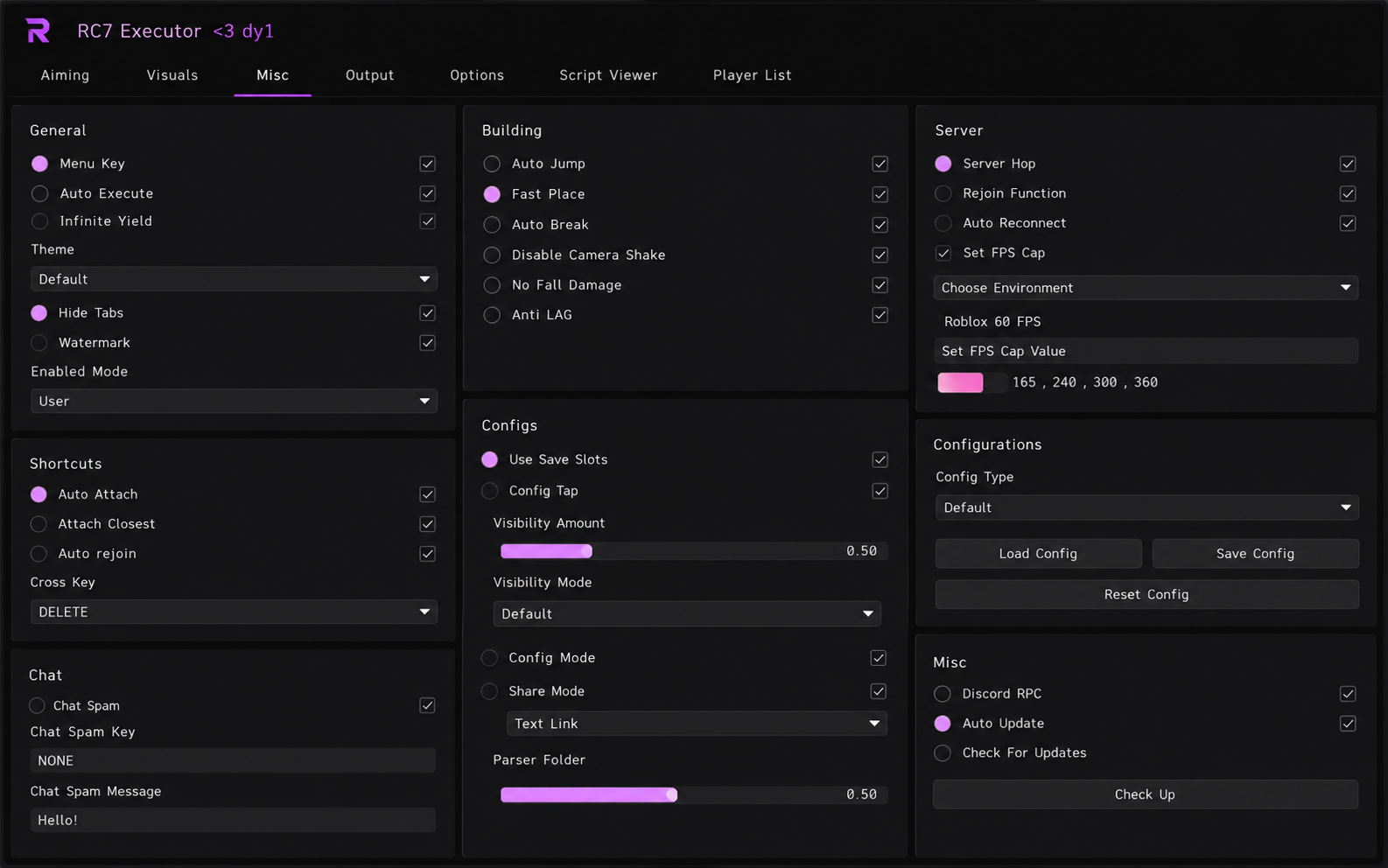The image size is (1388, 868).
Task: Click the Chat Spam Message field
Action: pos(233,820)
